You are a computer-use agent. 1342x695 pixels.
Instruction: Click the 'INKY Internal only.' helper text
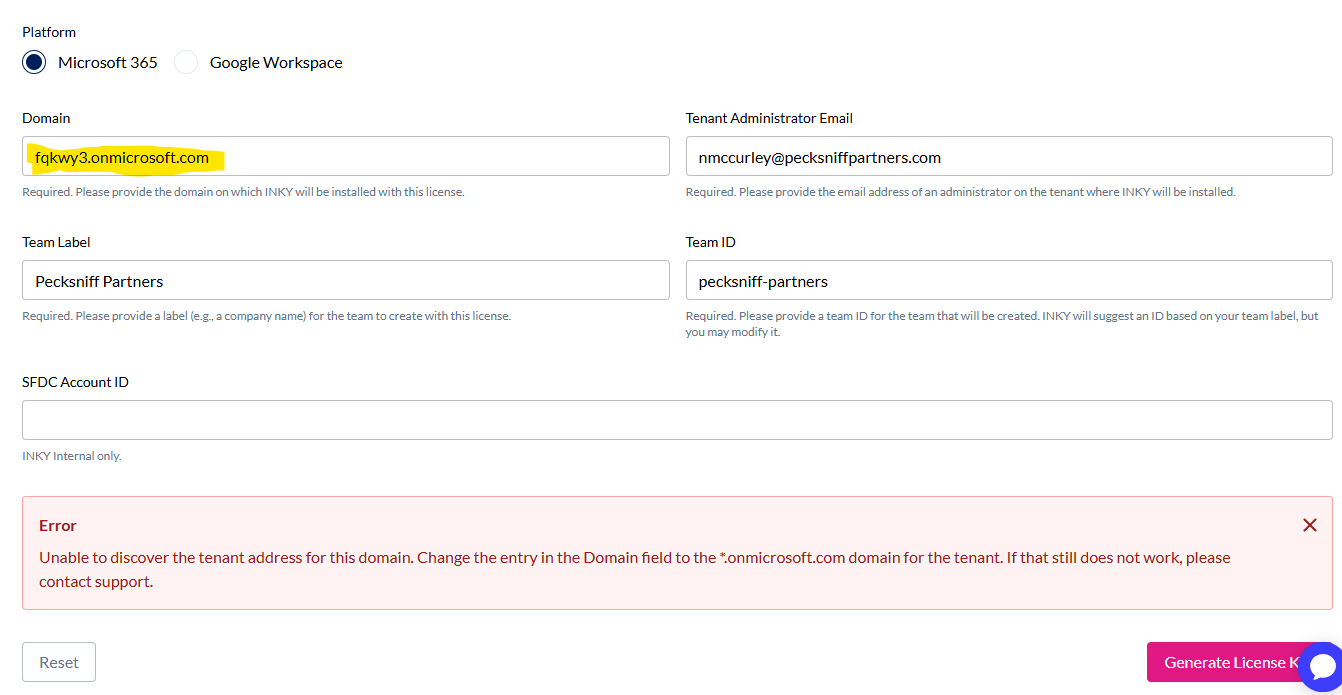72,456
